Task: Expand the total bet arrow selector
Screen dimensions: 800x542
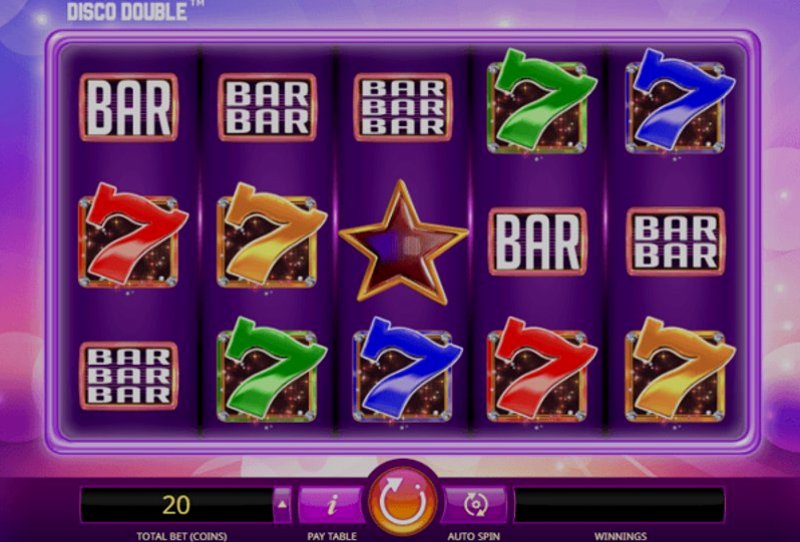Action: (x=282, y=505)
